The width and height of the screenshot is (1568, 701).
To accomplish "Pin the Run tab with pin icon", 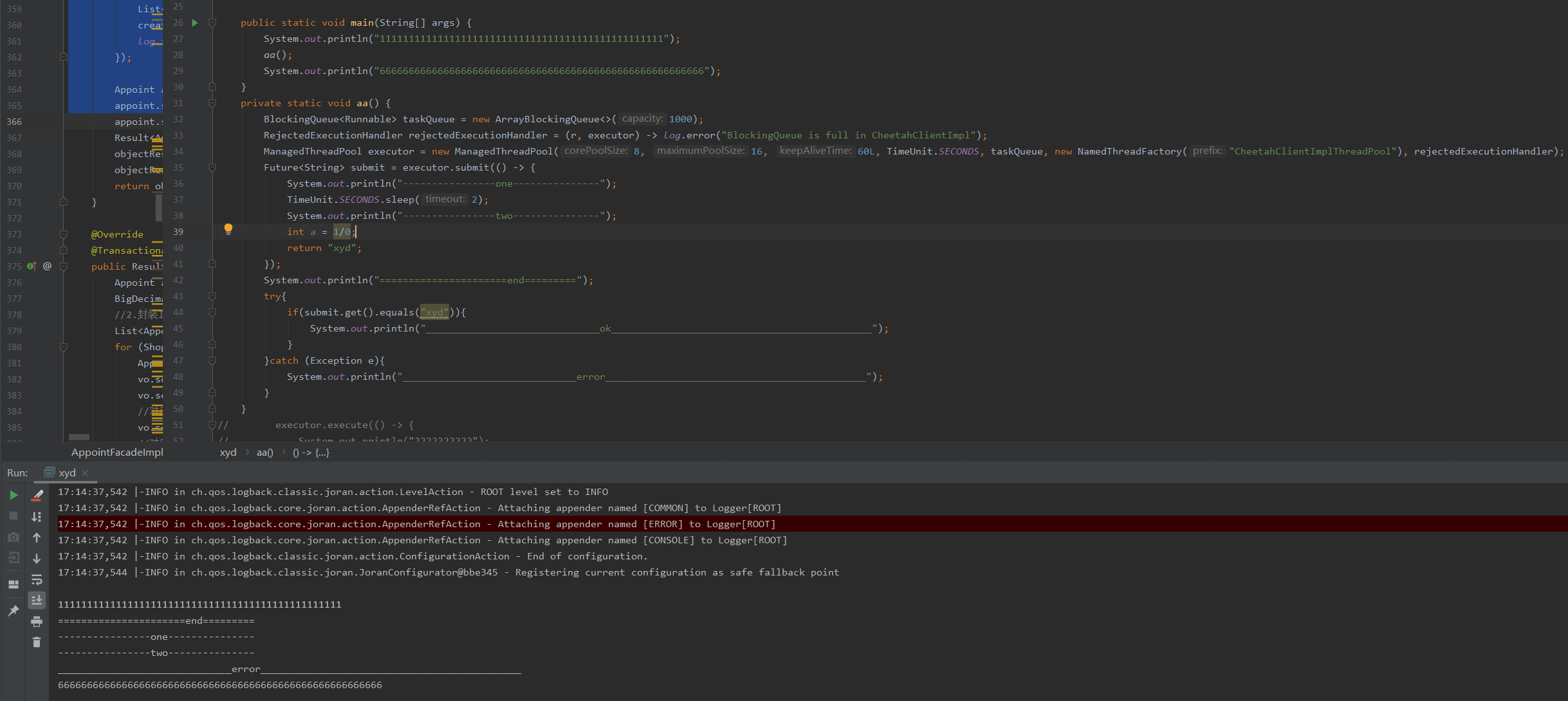I will coord(14,610).
